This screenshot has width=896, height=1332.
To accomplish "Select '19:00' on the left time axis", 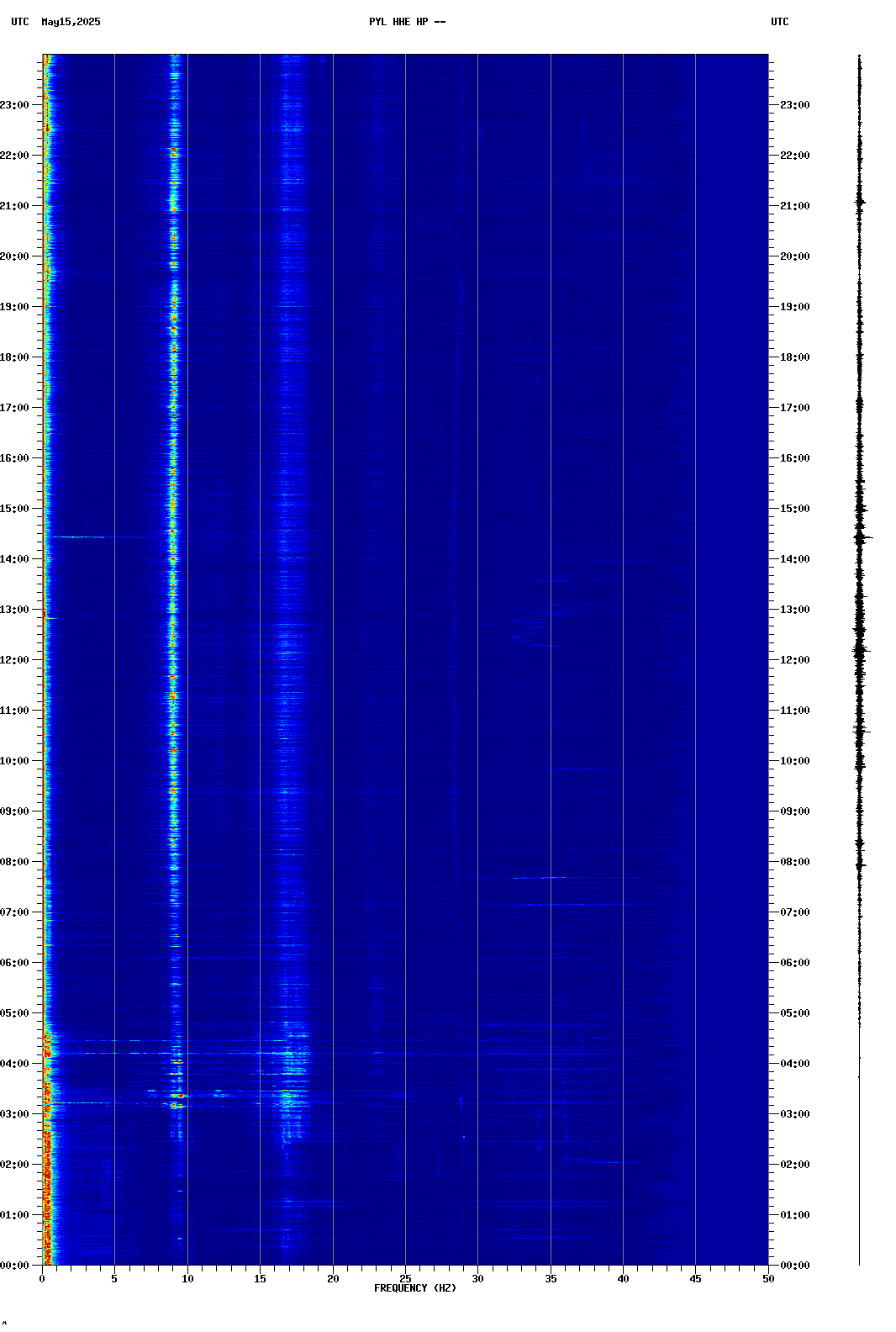I will (14, 307).
